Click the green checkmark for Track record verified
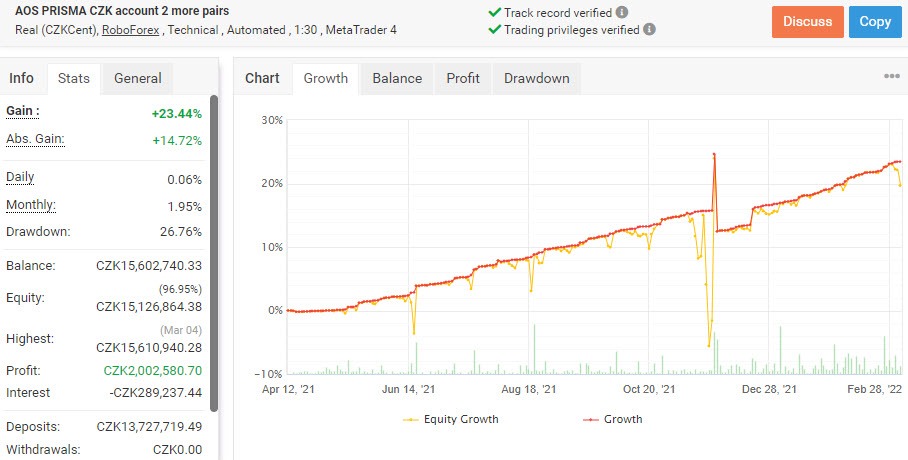The image size is (908, 460). tap(495, 12)
